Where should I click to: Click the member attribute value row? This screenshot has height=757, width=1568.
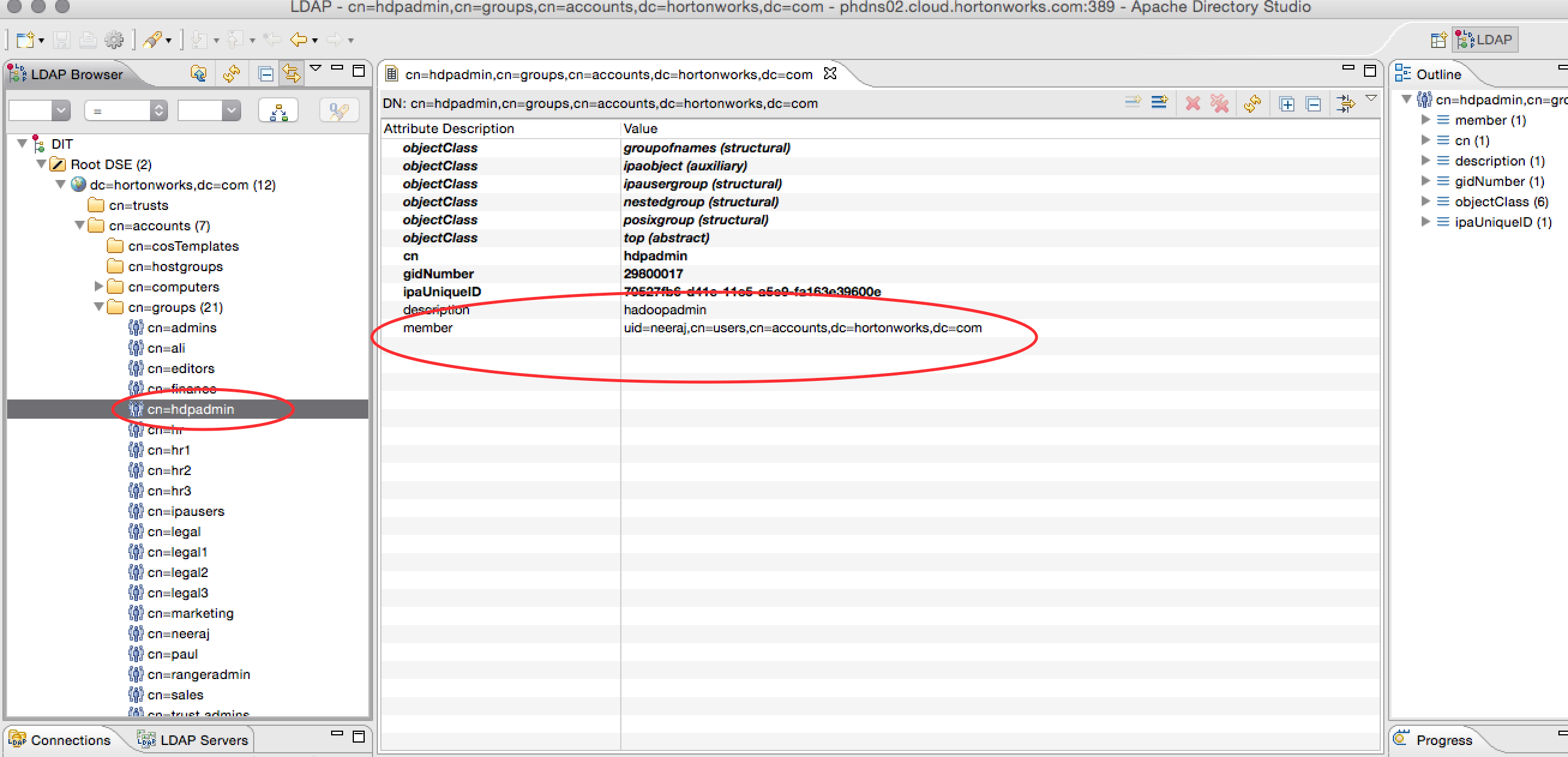coord(802,328)
